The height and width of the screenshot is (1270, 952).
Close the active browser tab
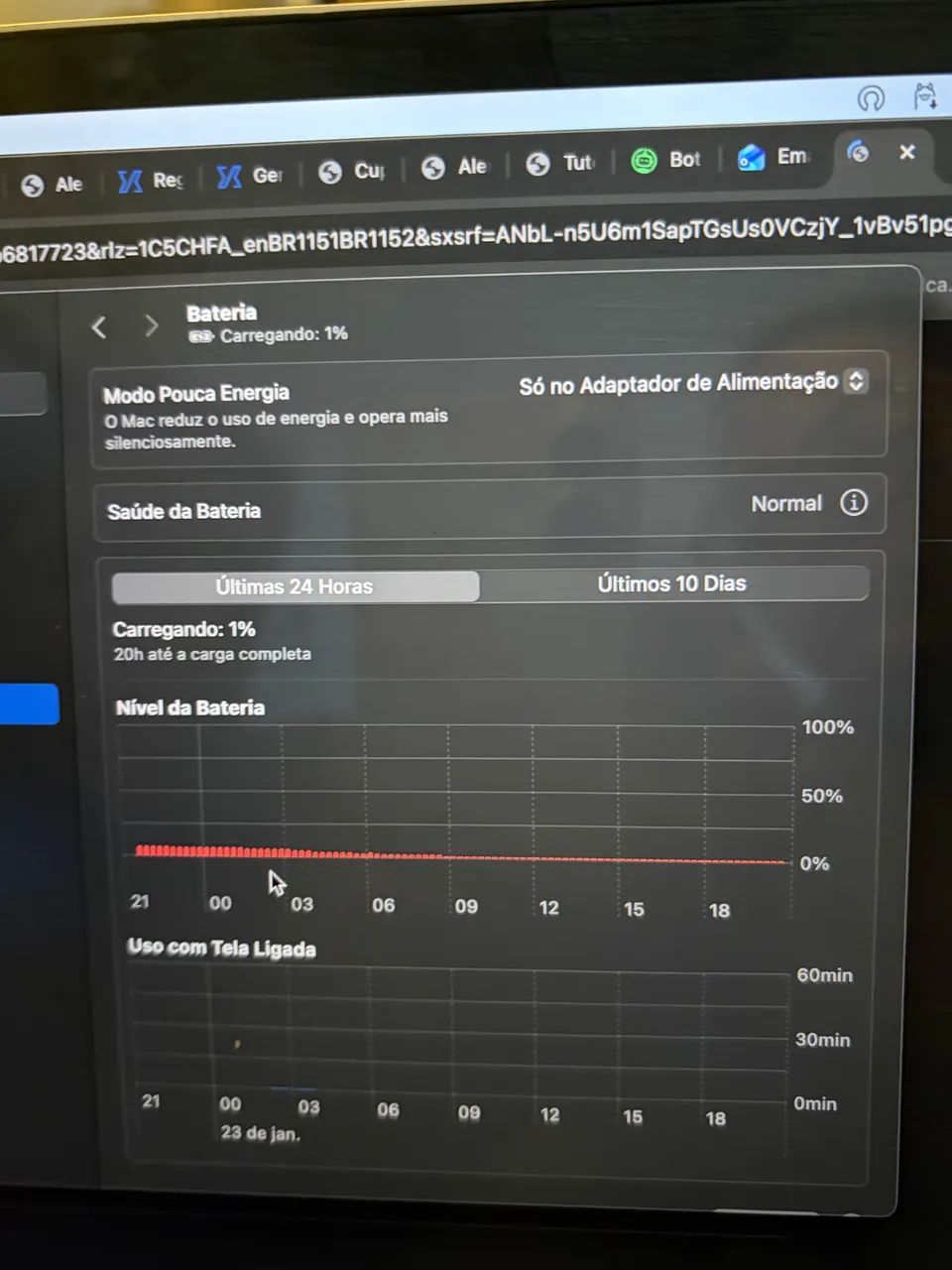click(x=906, y=152)
